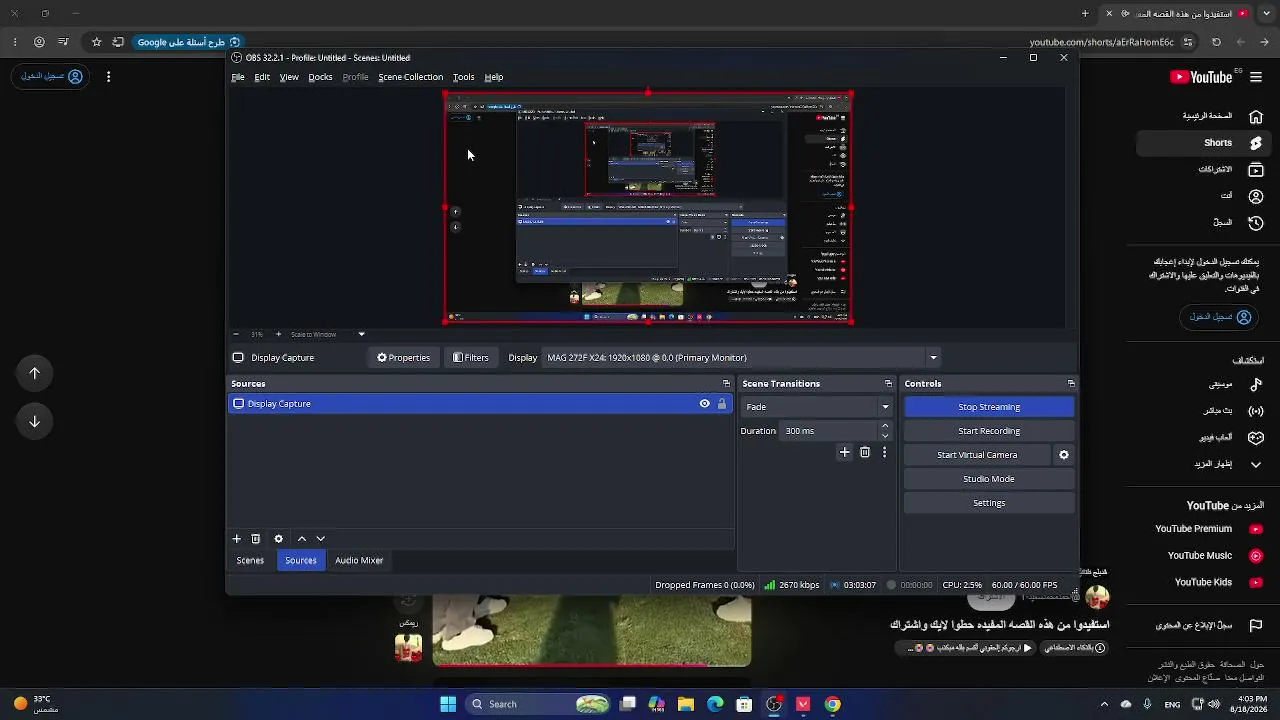Move source up with arrow icon
This screenshot has height=720, width=1280.
click(x=302, y=539)
